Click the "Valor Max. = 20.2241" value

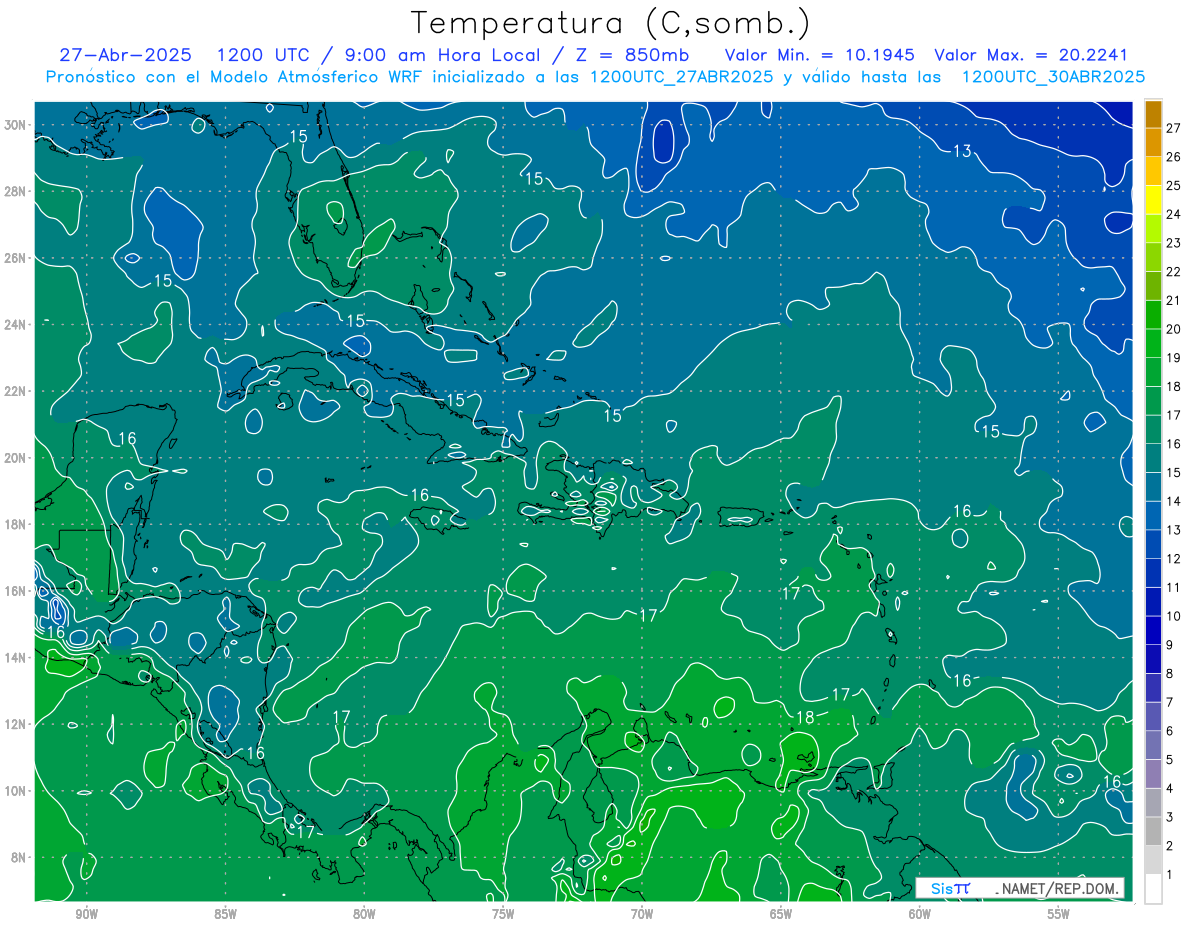click(1031, 55)
